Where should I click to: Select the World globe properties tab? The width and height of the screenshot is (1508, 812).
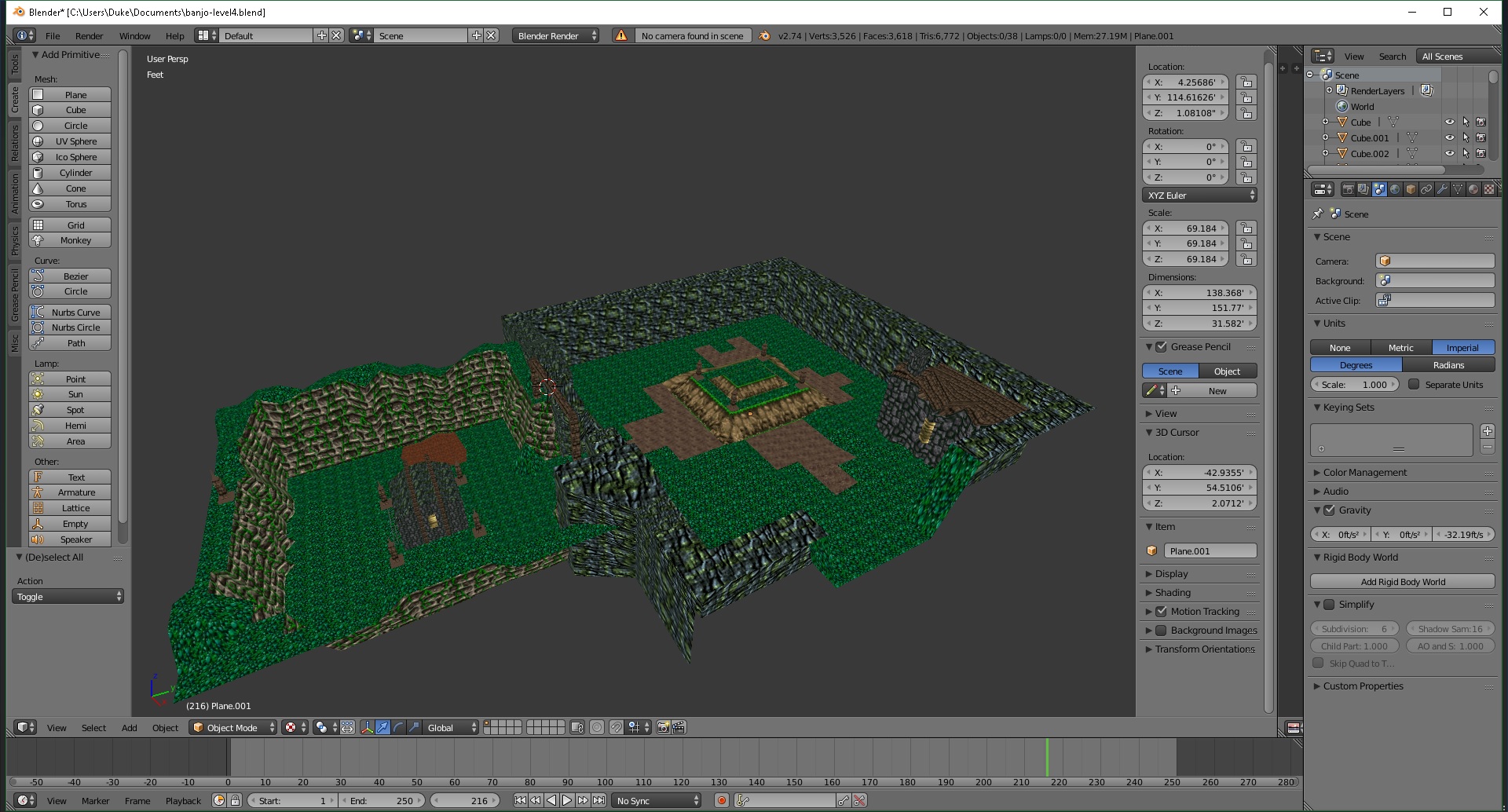click(x=1395, y=189)
